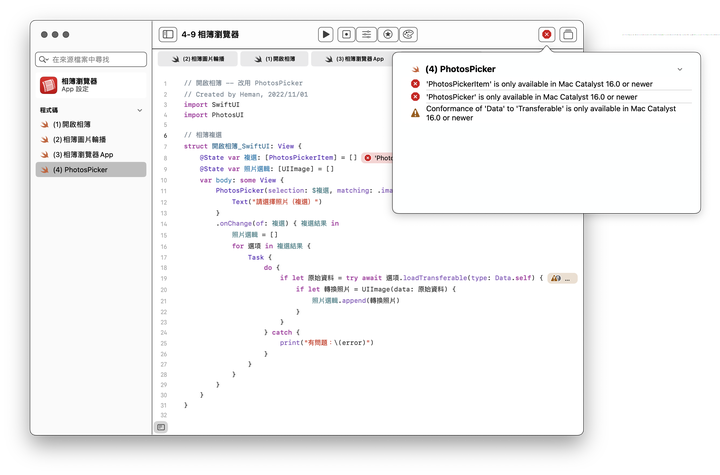
Task: Click the struct 開啟相簿_SwiftUI declaration line
Action: click(x=242, y=146)
